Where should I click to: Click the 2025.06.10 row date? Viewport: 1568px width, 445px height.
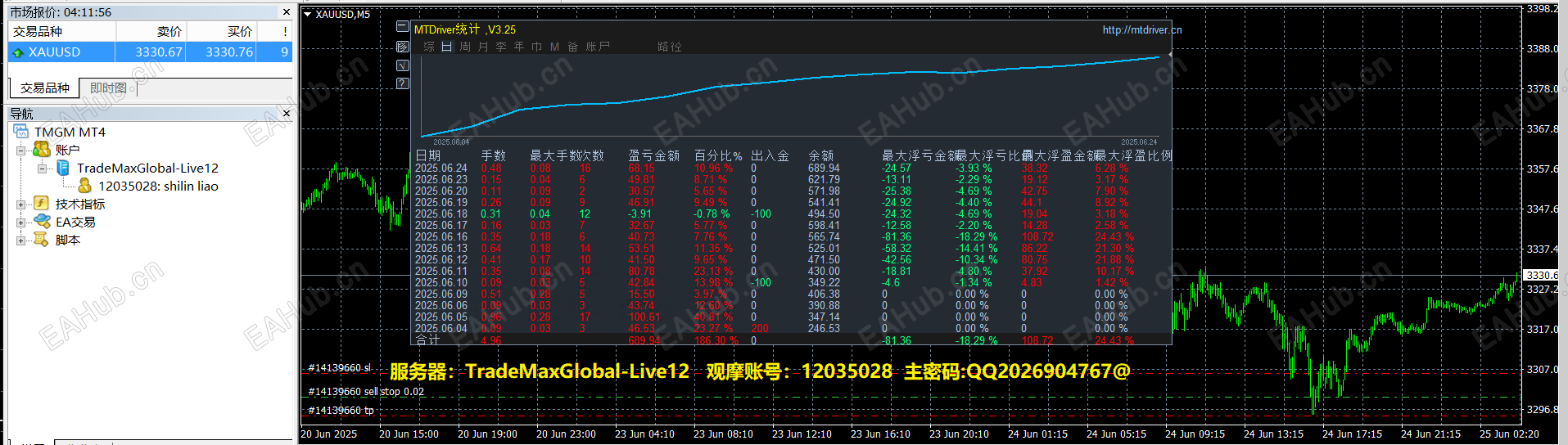(441, 282)
